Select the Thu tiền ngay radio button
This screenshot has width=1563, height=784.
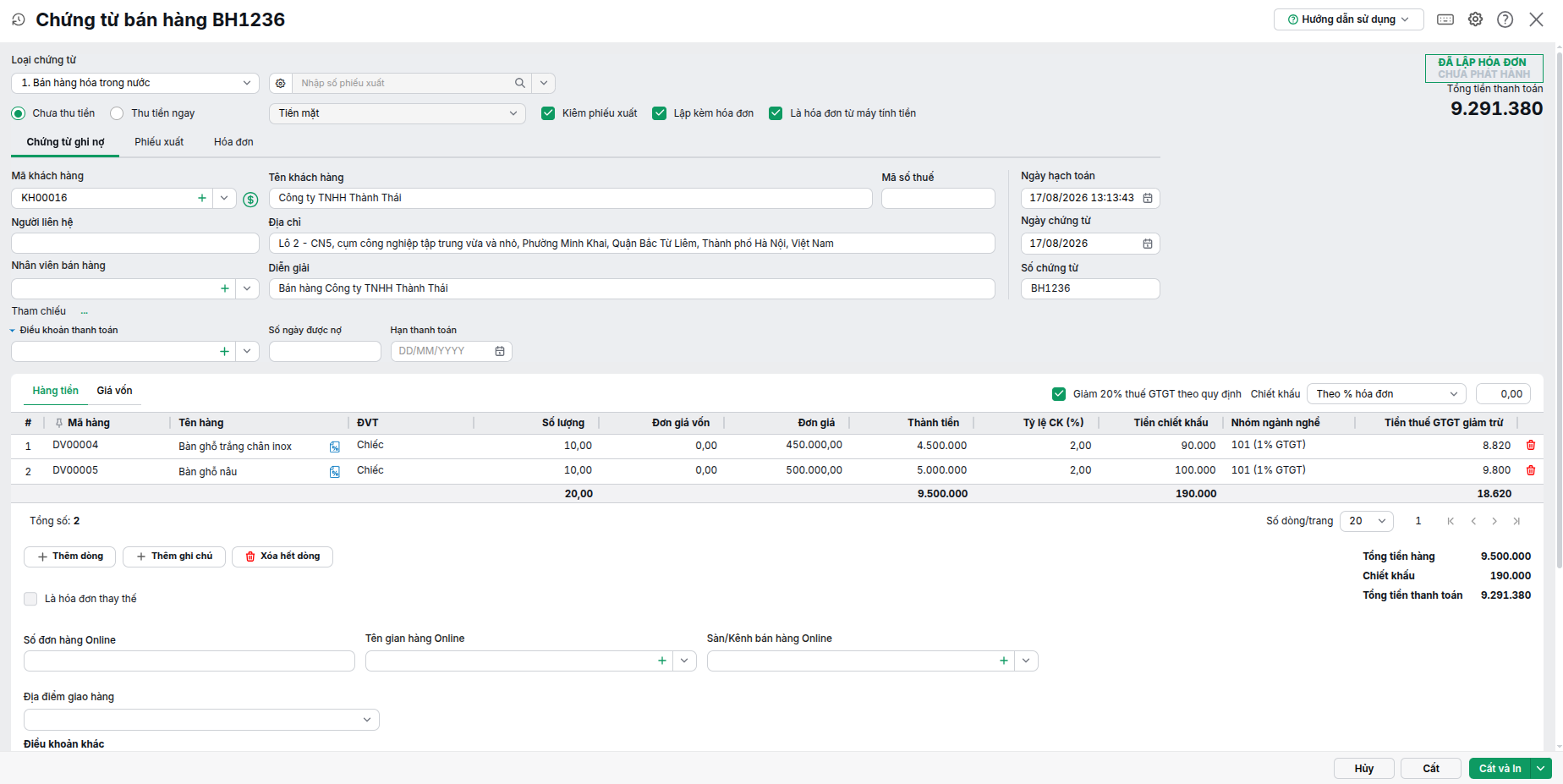pos(117,113)
